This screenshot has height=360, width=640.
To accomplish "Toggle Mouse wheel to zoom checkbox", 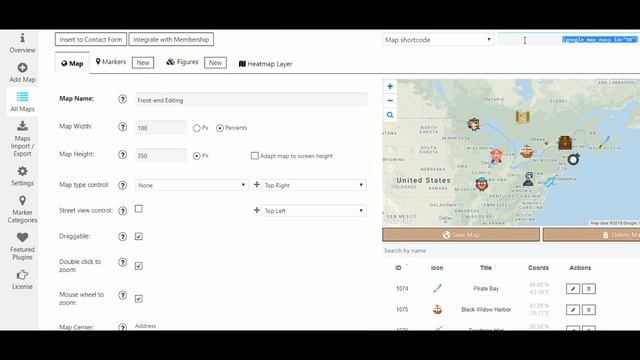I will pos(139,299).
